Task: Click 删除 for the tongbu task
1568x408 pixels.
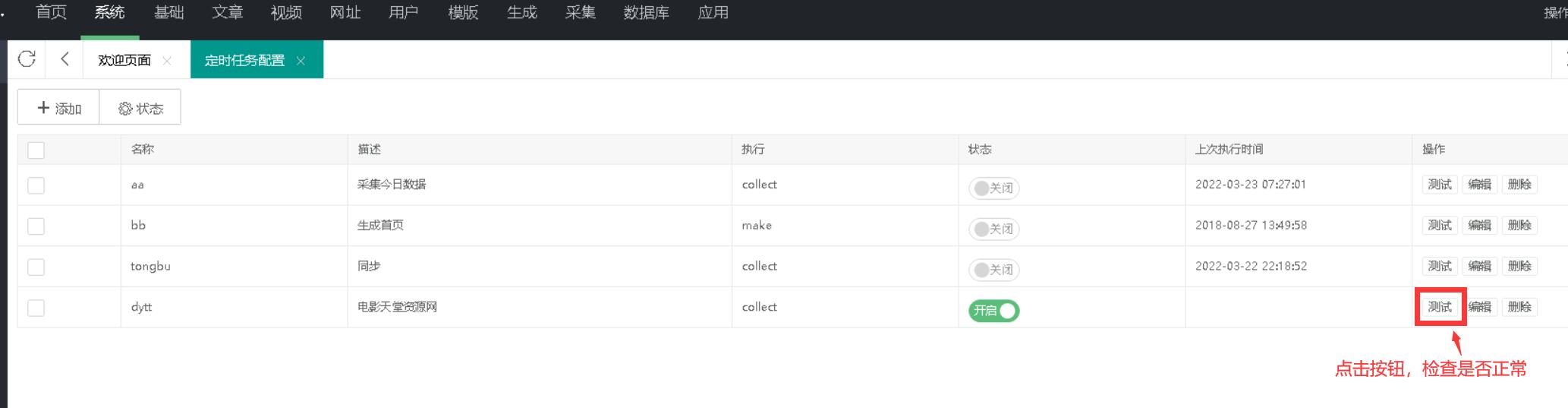Action: pos(1519,266)
